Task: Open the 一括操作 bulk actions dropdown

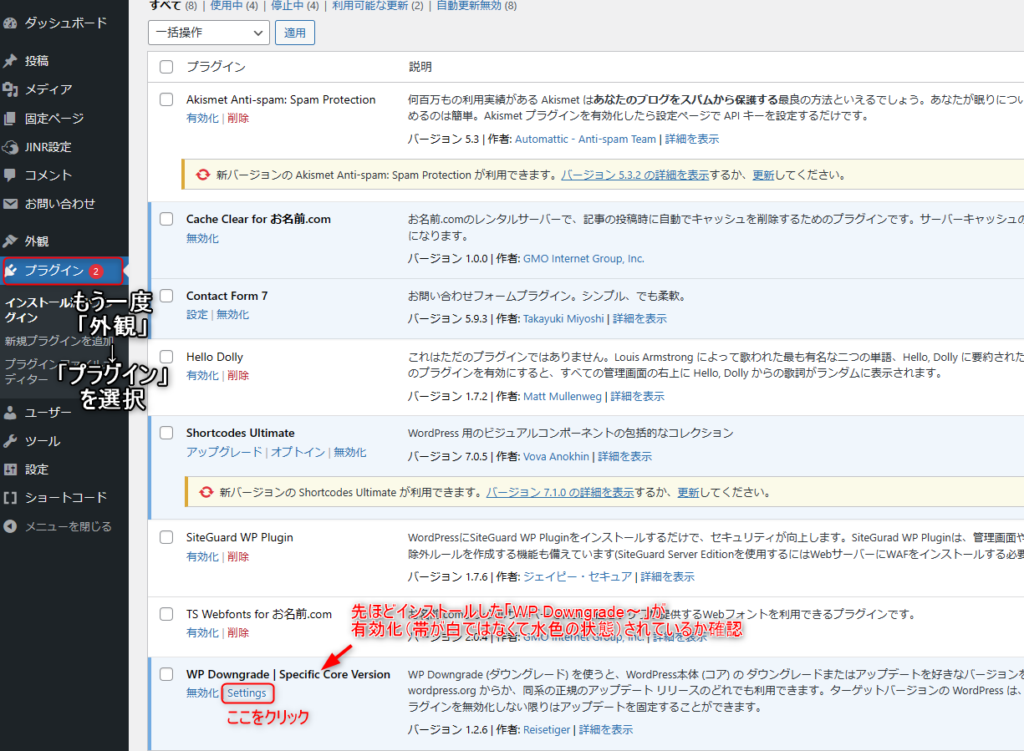Action: tap(209, 33)
